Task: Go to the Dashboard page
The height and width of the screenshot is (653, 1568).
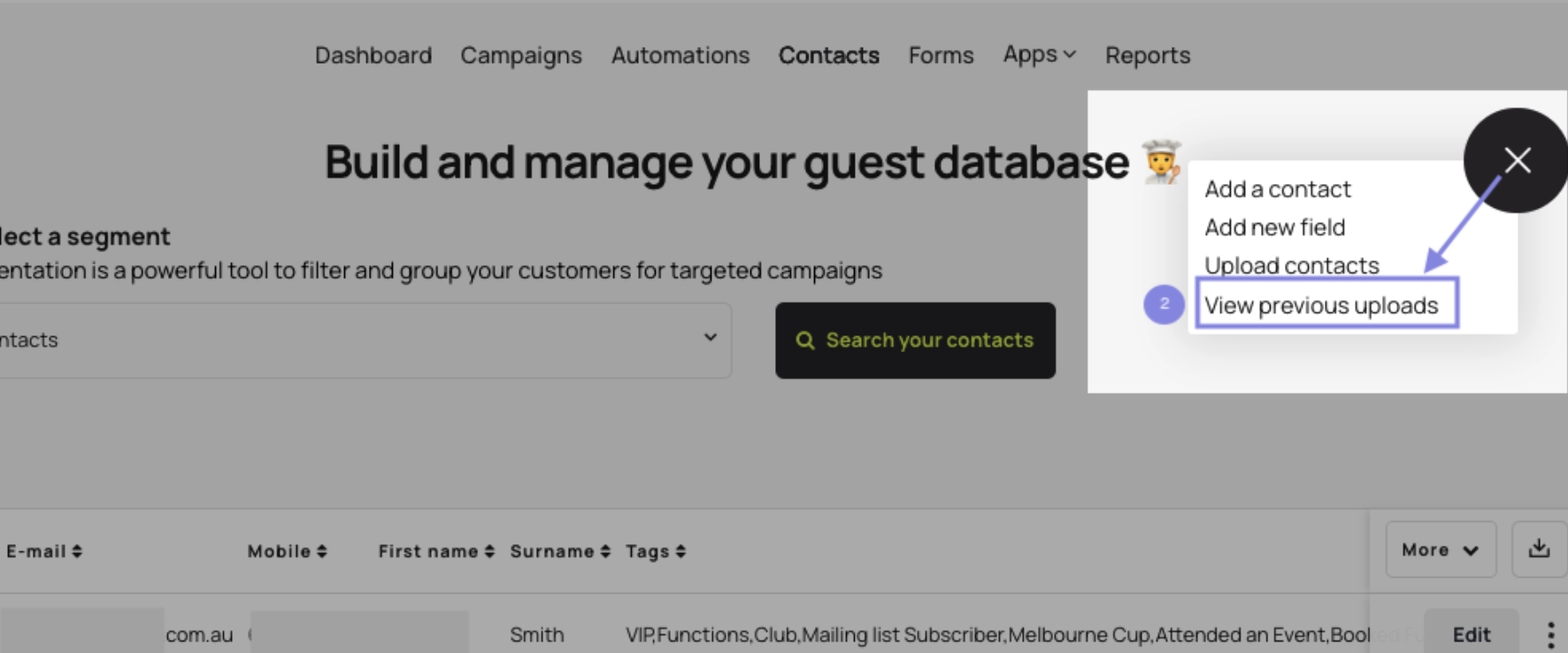Action: point(373,55)
